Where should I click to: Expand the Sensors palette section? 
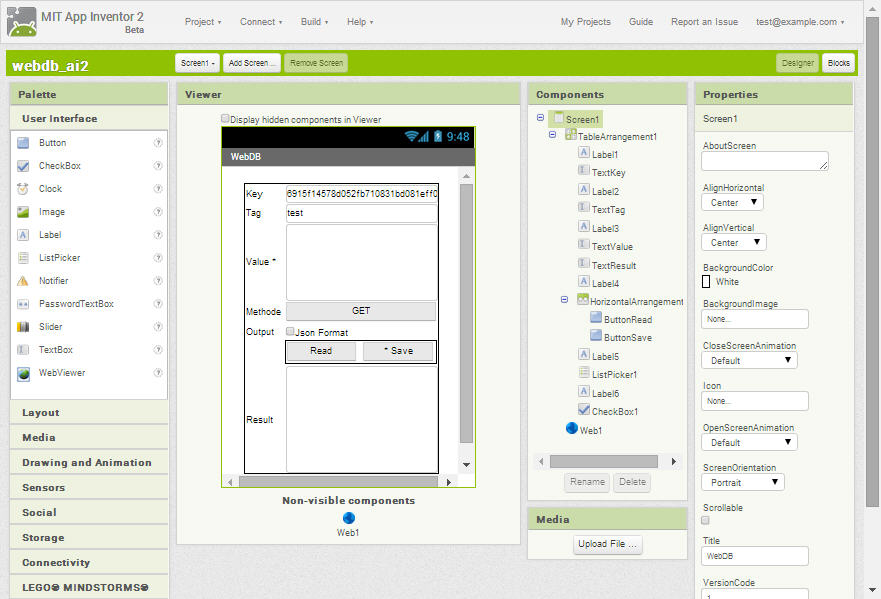point(89,488)
